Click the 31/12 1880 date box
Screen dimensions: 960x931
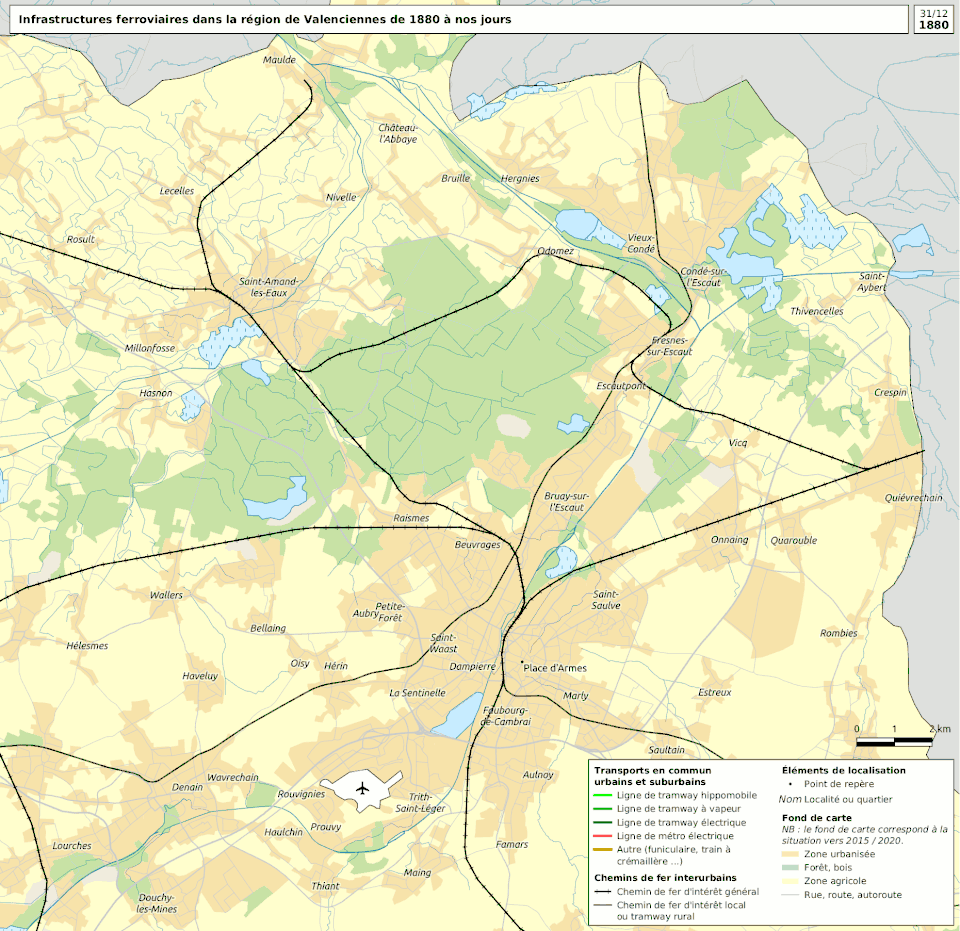(x=933, y=19)
